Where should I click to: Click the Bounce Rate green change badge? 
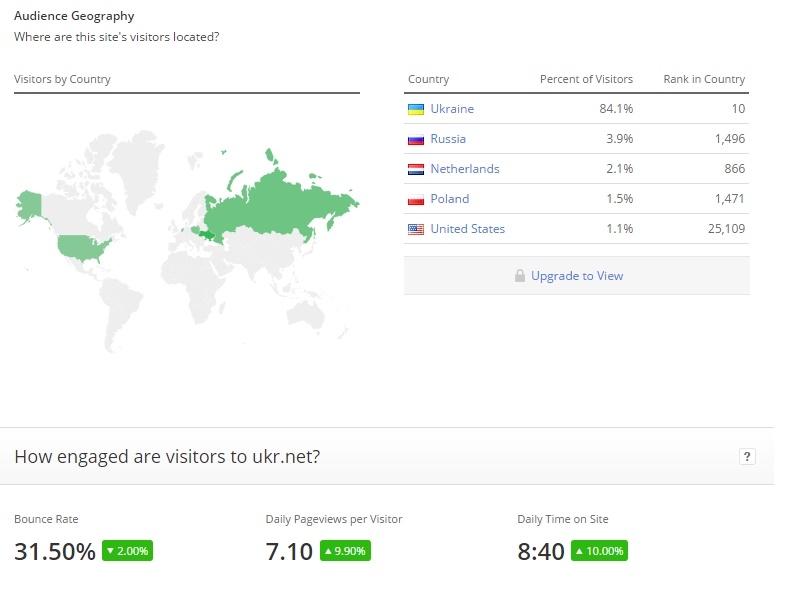tap(127, 551)
